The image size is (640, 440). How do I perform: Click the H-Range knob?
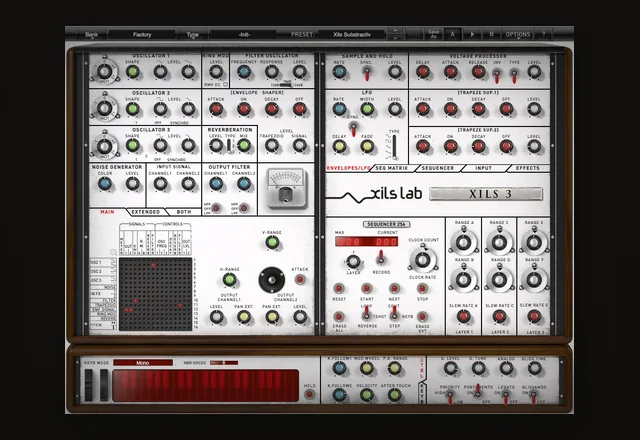click(229, 280)
